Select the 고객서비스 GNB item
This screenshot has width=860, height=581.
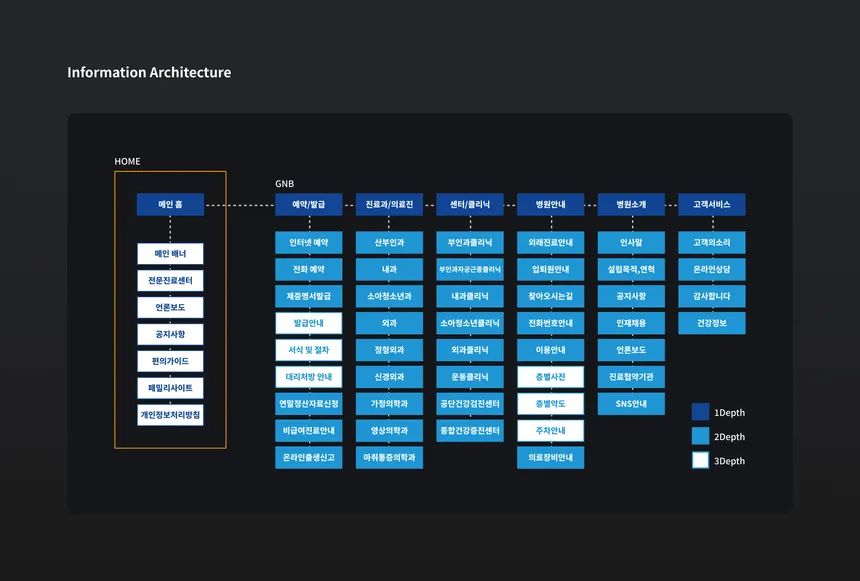click(x=712, y=204)
